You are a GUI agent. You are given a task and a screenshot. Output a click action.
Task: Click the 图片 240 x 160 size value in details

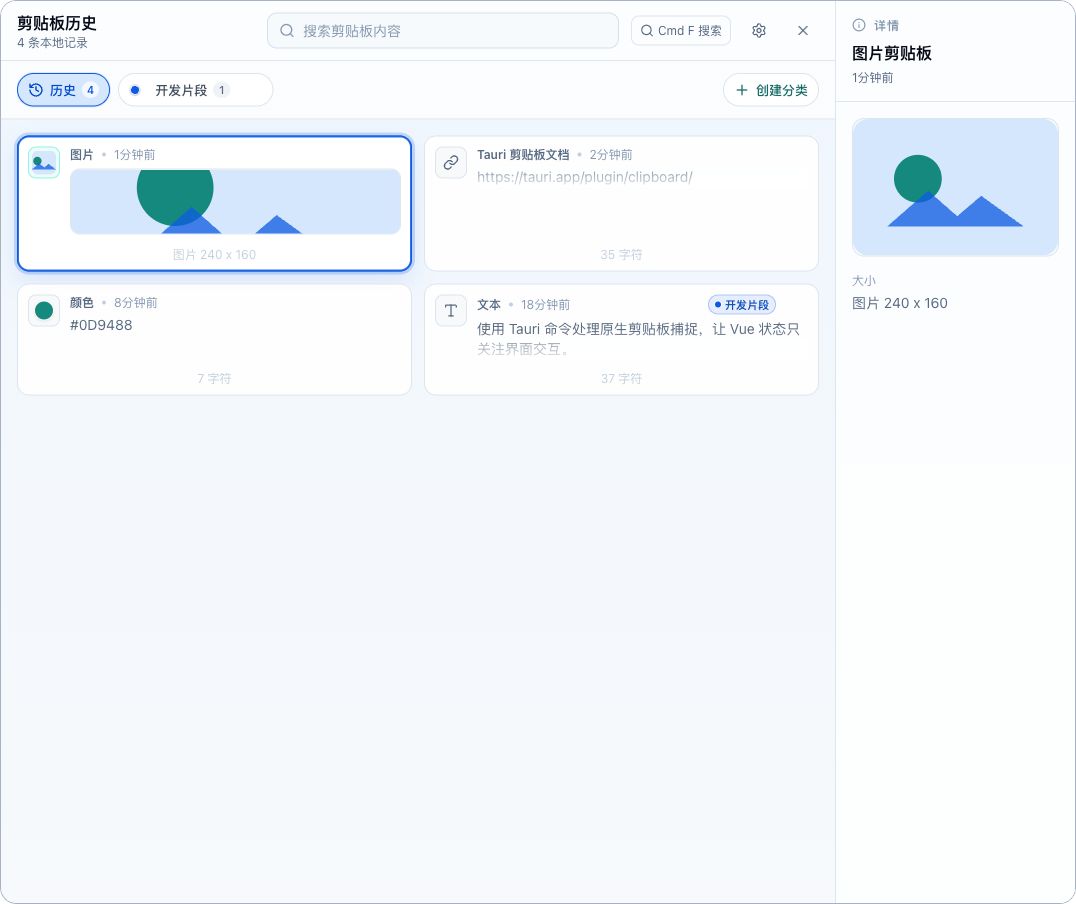[x=900, y=303]
